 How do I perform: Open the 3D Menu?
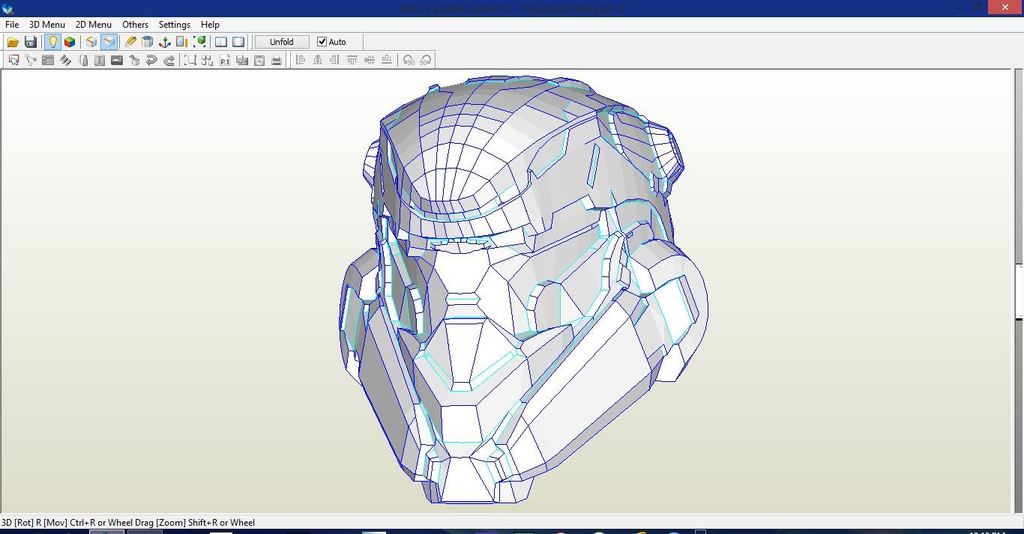click(x=47, y=24)
